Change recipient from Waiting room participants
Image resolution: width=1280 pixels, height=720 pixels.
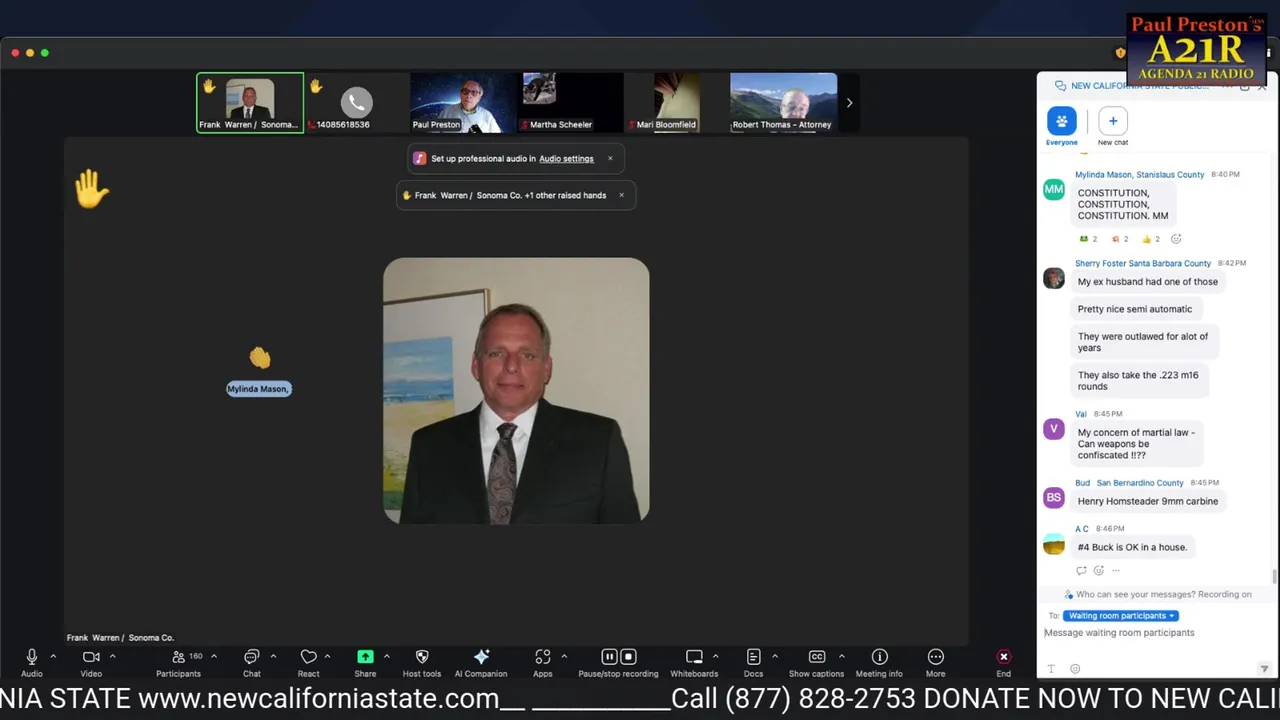pos(1121,616)
